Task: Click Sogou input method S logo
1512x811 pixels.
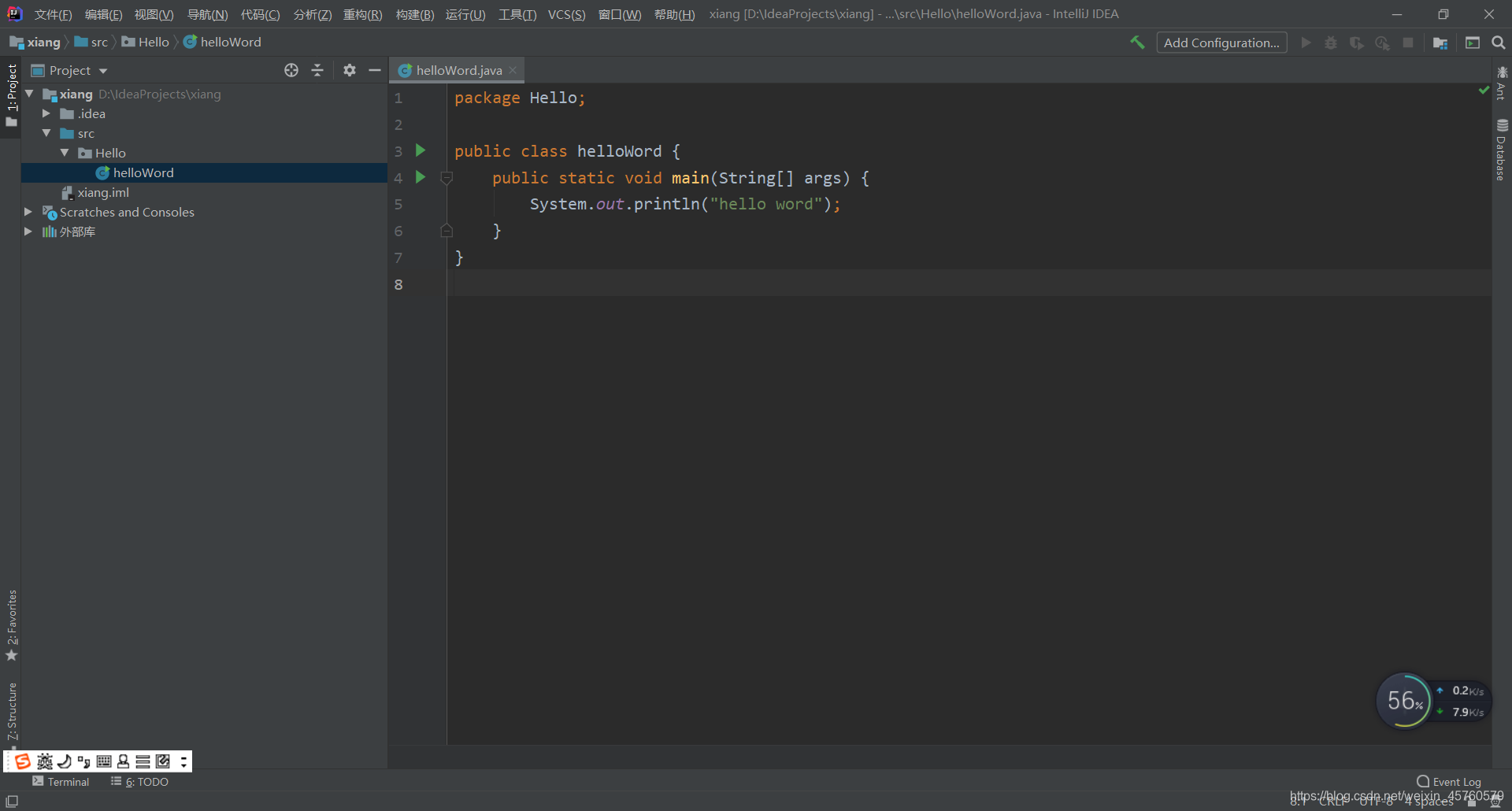Action: point(22,761)
